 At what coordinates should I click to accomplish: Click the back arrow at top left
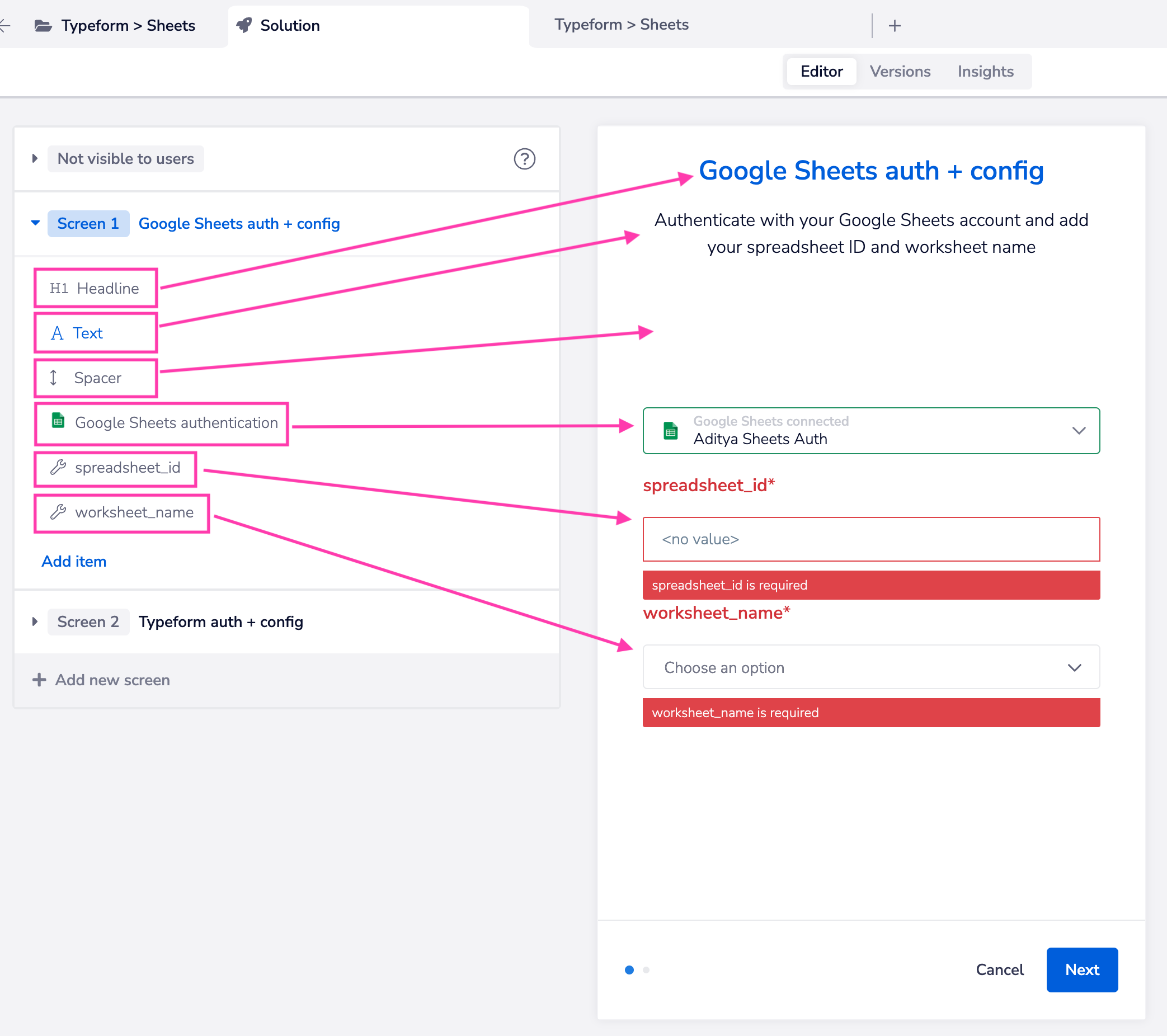pyautogui.click(x=4, y=26)
